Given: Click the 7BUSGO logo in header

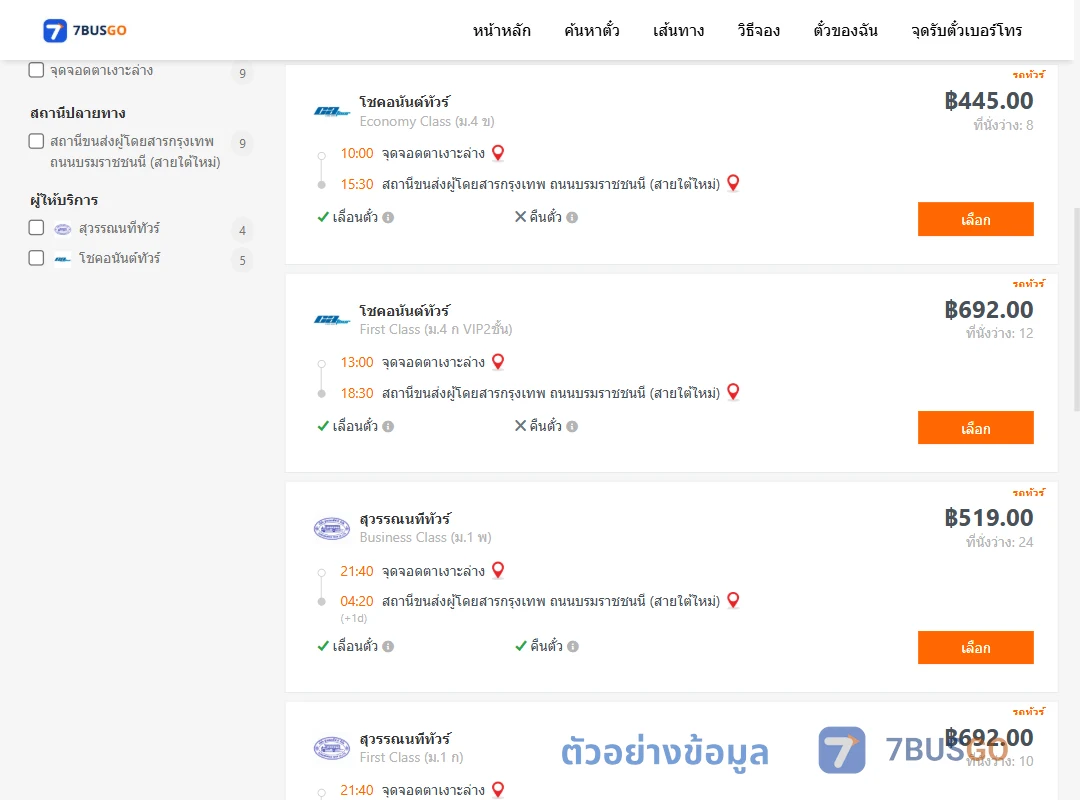Looking at the screenshot, I should 85,30.
